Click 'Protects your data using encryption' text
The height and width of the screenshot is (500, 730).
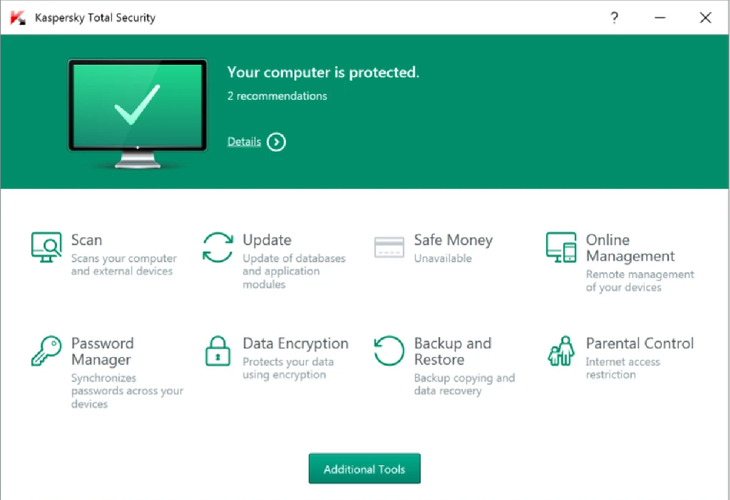[288, 368]
